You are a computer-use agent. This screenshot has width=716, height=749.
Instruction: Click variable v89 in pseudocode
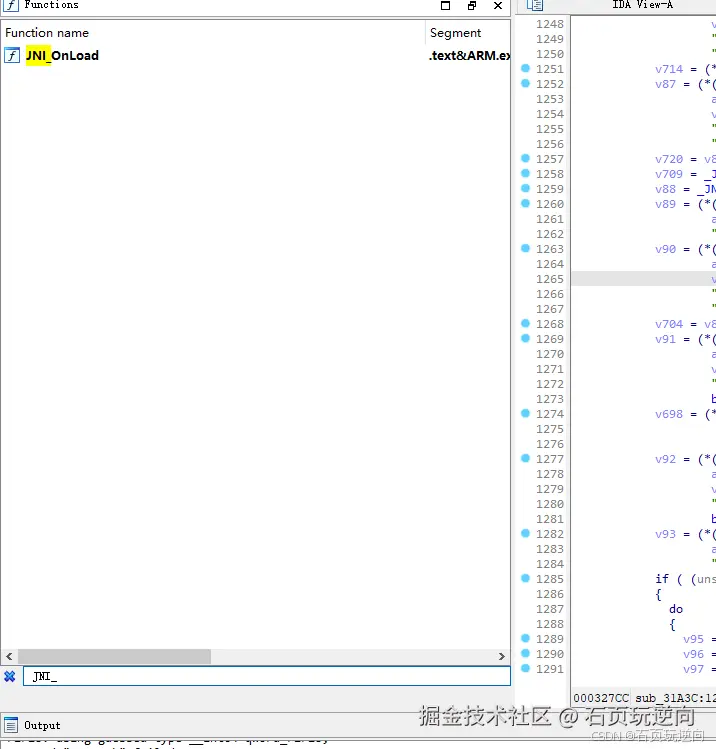tap(665, 204)
